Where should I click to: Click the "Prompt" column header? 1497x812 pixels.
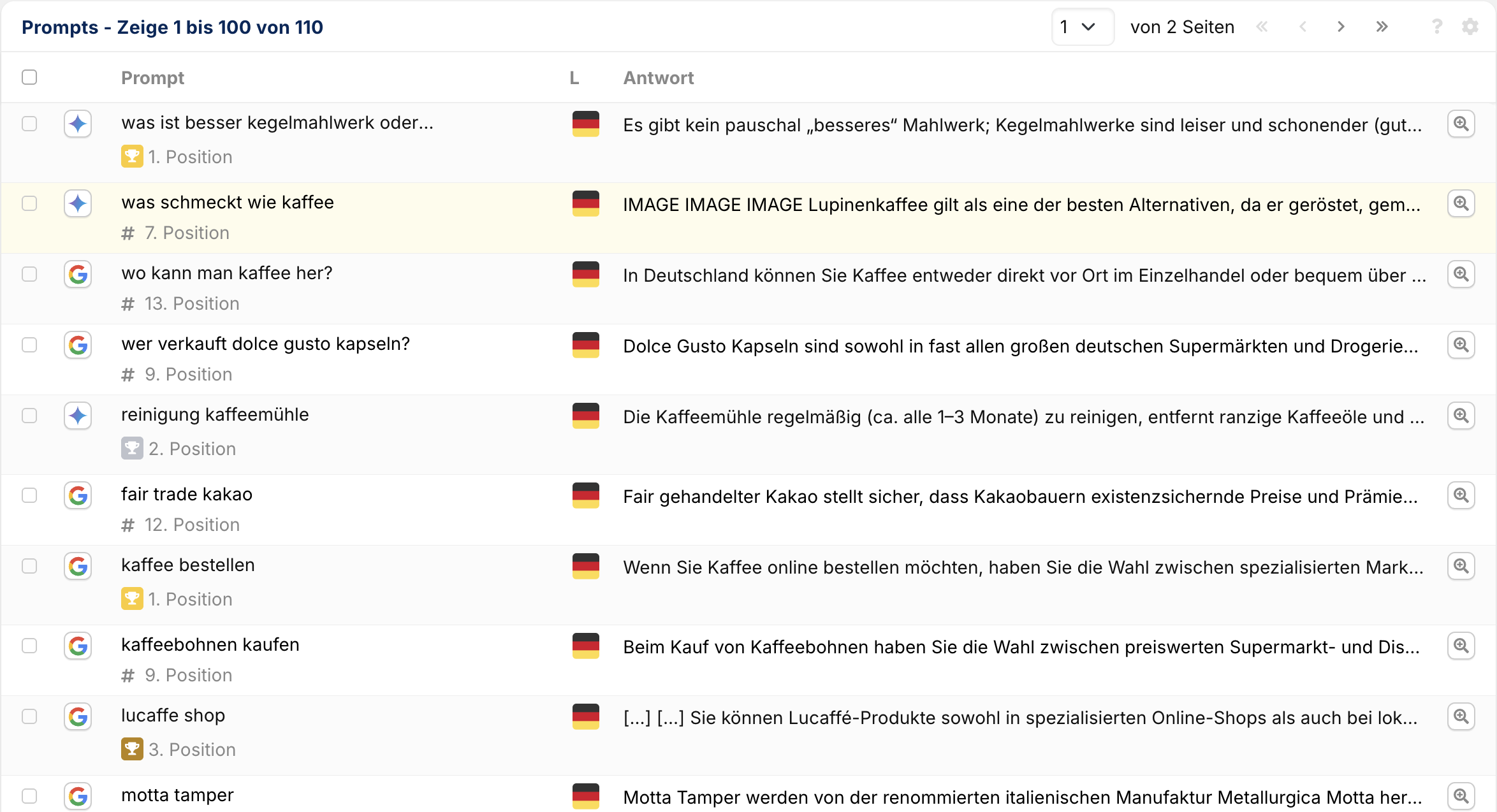[x=152, y=77]
